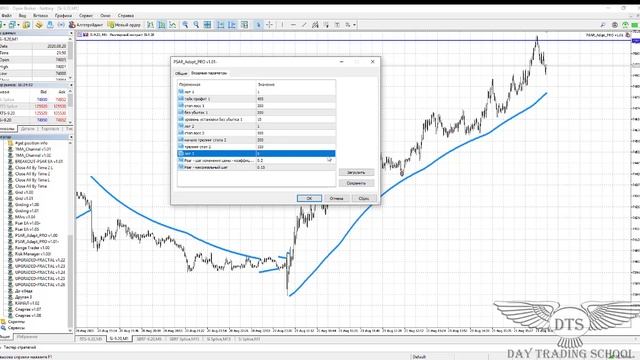This screenshot has height=360, width=640.
Task: Switch to the RTS-9.20,M5 chart tab
Action: (91, 339)
